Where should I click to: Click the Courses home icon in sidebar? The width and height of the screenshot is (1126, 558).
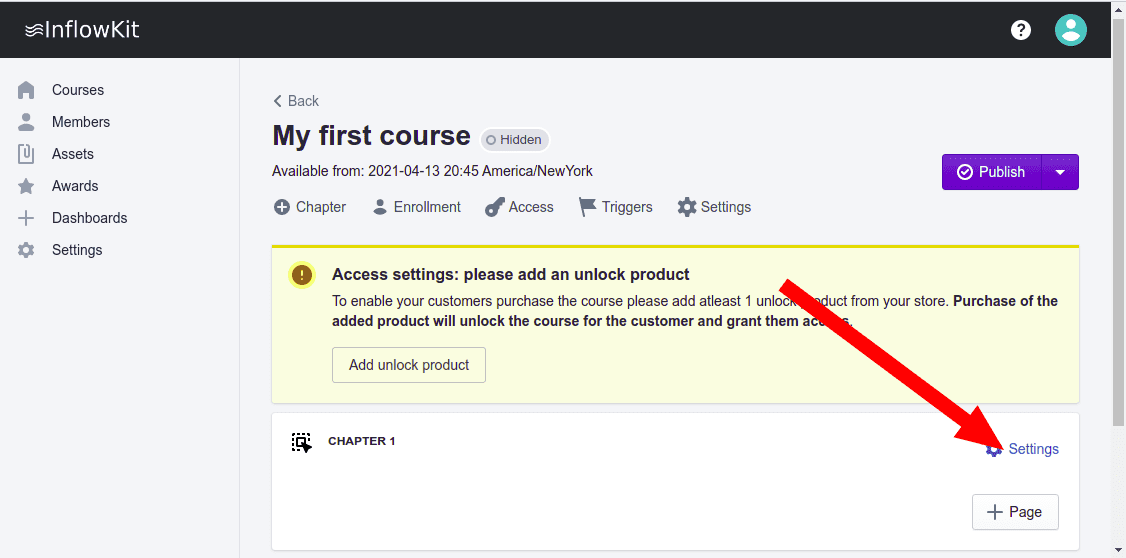tap(27, 90)
